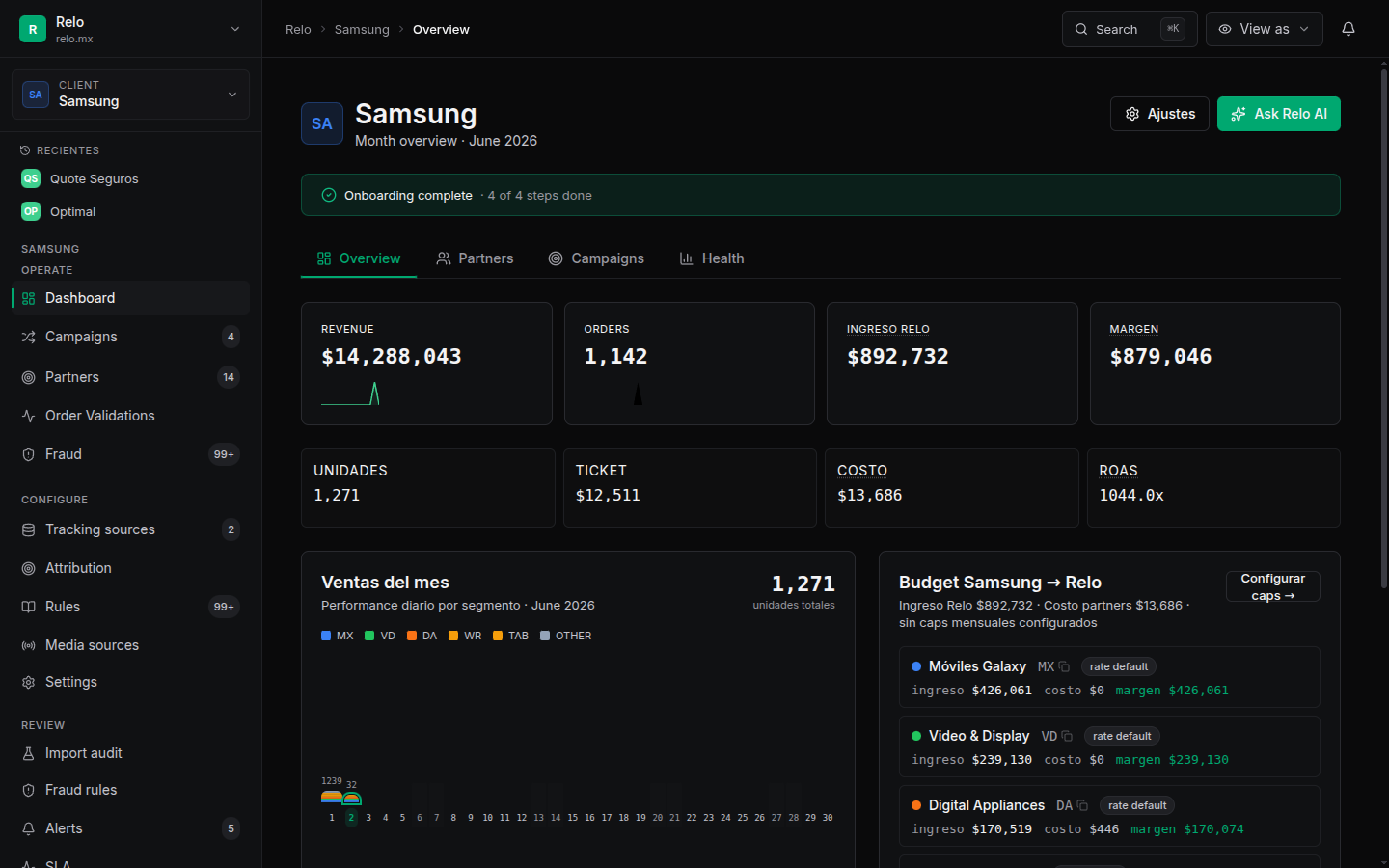Copy the DA code for Digital Appliances
Viewport: 1389px width, 868px height.
tap(1082, 805)
